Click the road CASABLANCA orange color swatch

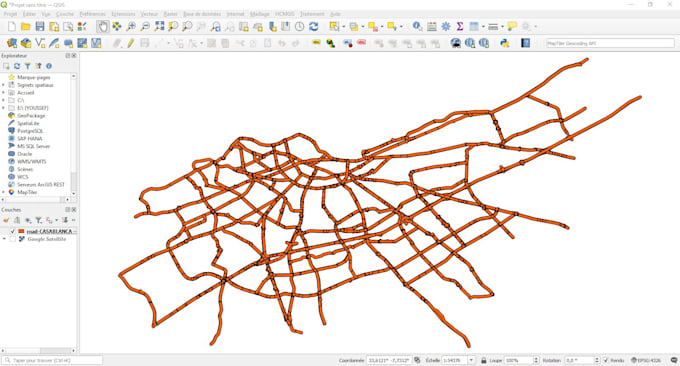(21, 232)
